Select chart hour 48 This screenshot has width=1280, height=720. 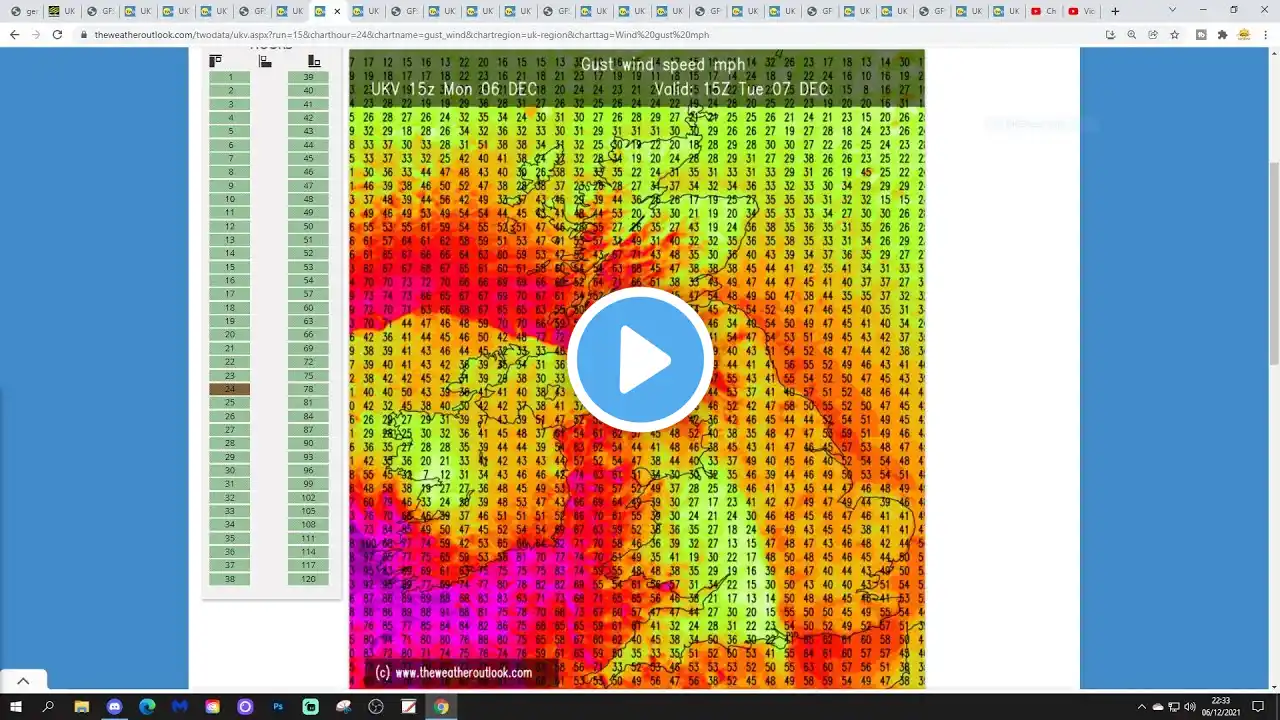[308, 199]
